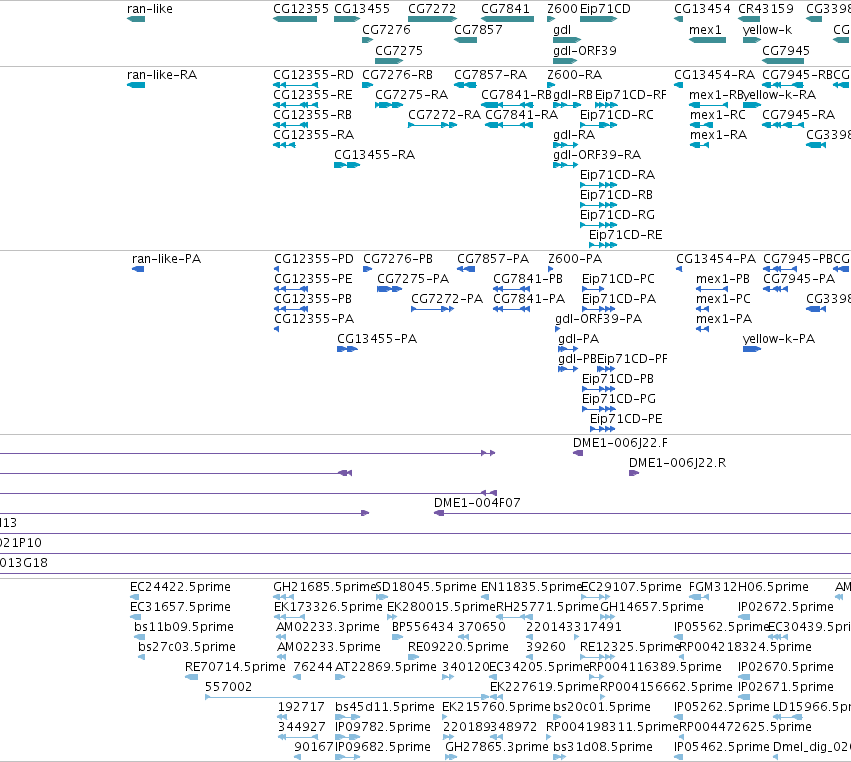Click transcript Eip71CD-RC label
Viewport: 851px width, 762px height.
pos(617,115)
